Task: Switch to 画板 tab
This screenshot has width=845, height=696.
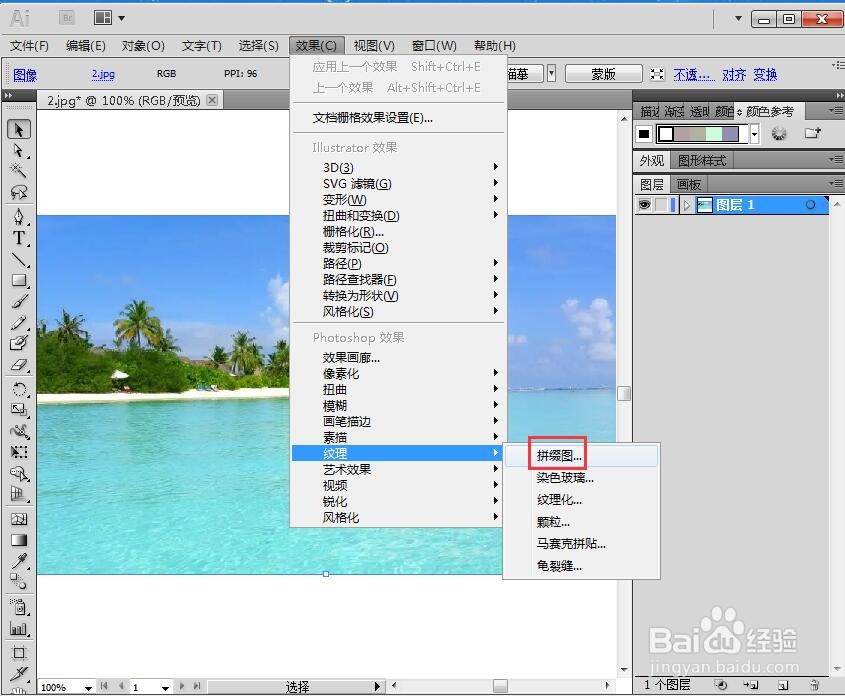Action: point(689,185)
